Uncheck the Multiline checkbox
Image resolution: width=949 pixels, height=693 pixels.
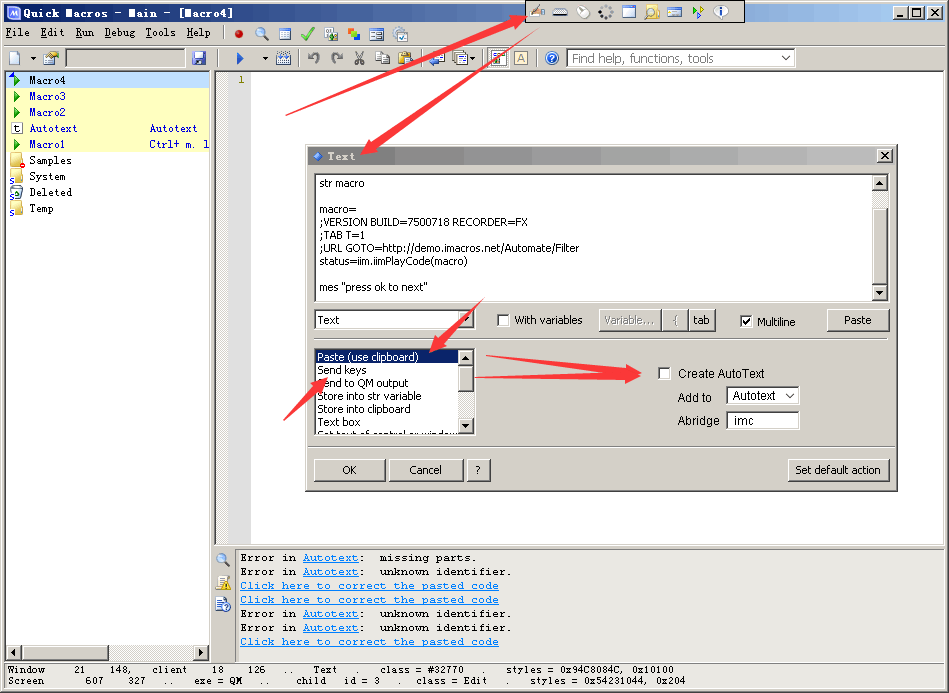[746, 321]
